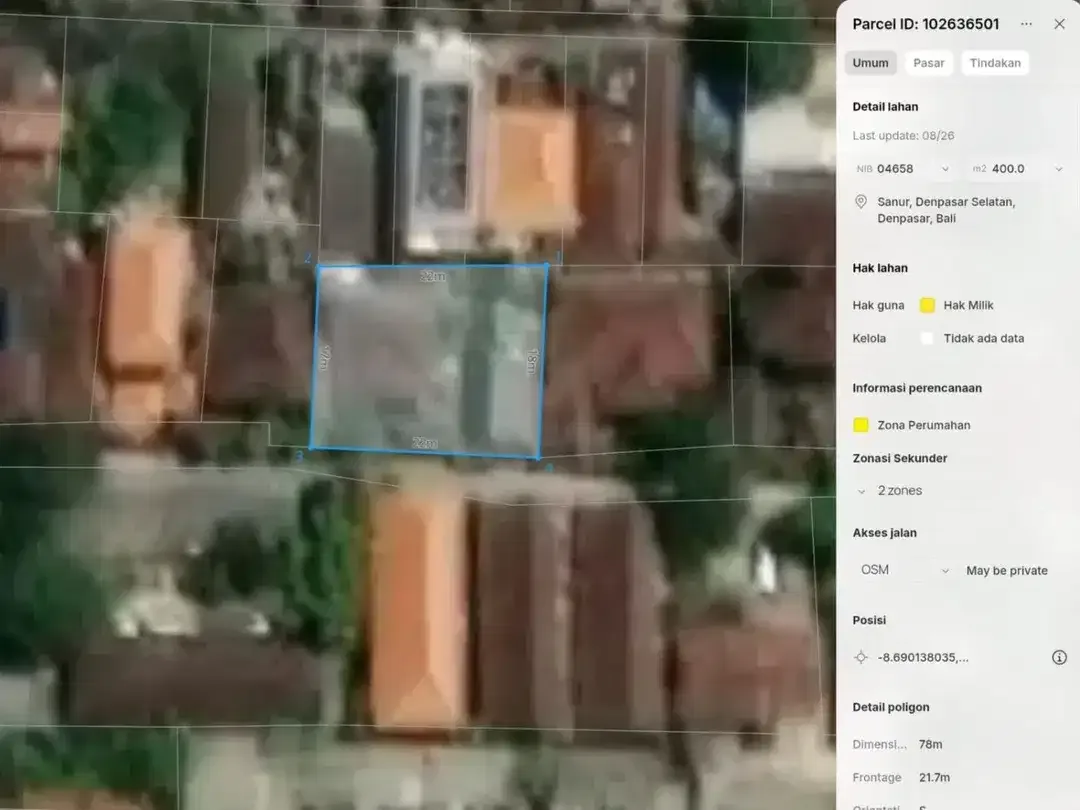Close the Parcel ID panel

pos(1059,24)
